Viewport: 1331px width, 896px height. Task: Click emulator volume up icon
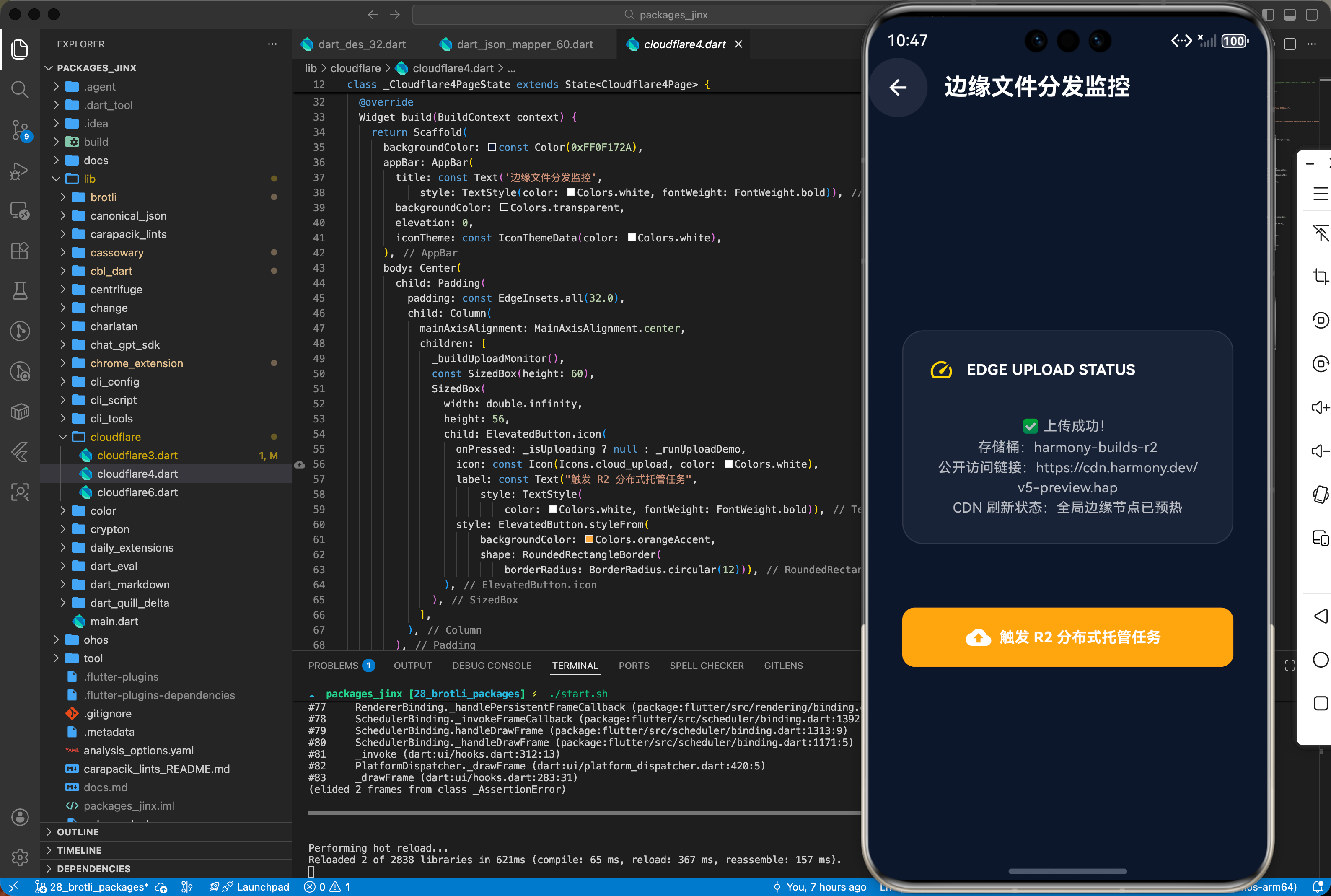pyautogui.click(x=1320, y=407)
